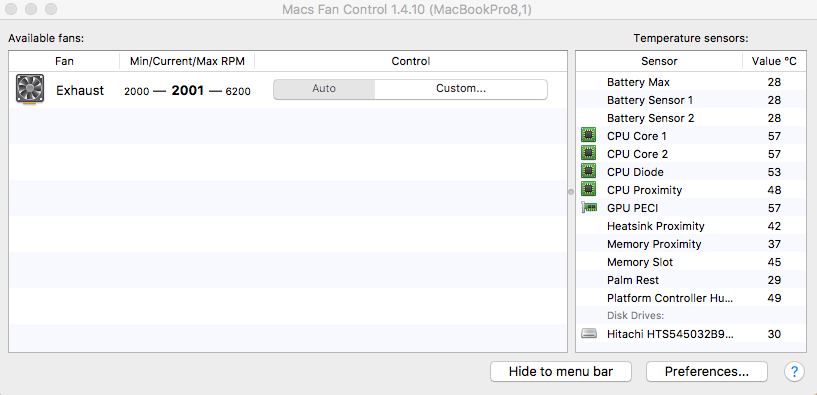Click the CPU Proximity chip icon
The image size is (817, 395).
pos(588,190)
